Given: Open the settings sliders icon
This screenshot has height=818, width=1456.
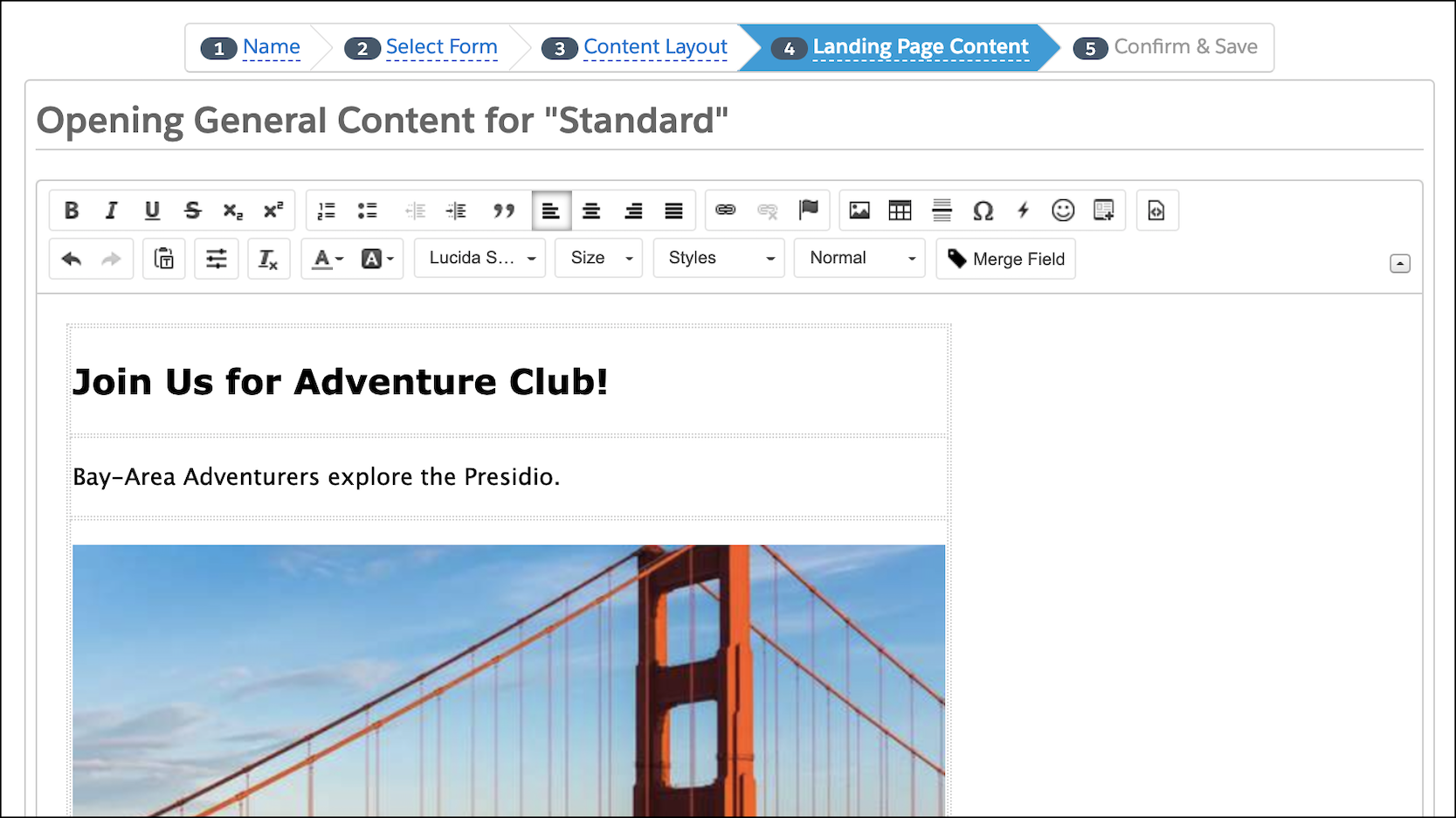Looking at the screenshot, I should click(x=216, y=259).
